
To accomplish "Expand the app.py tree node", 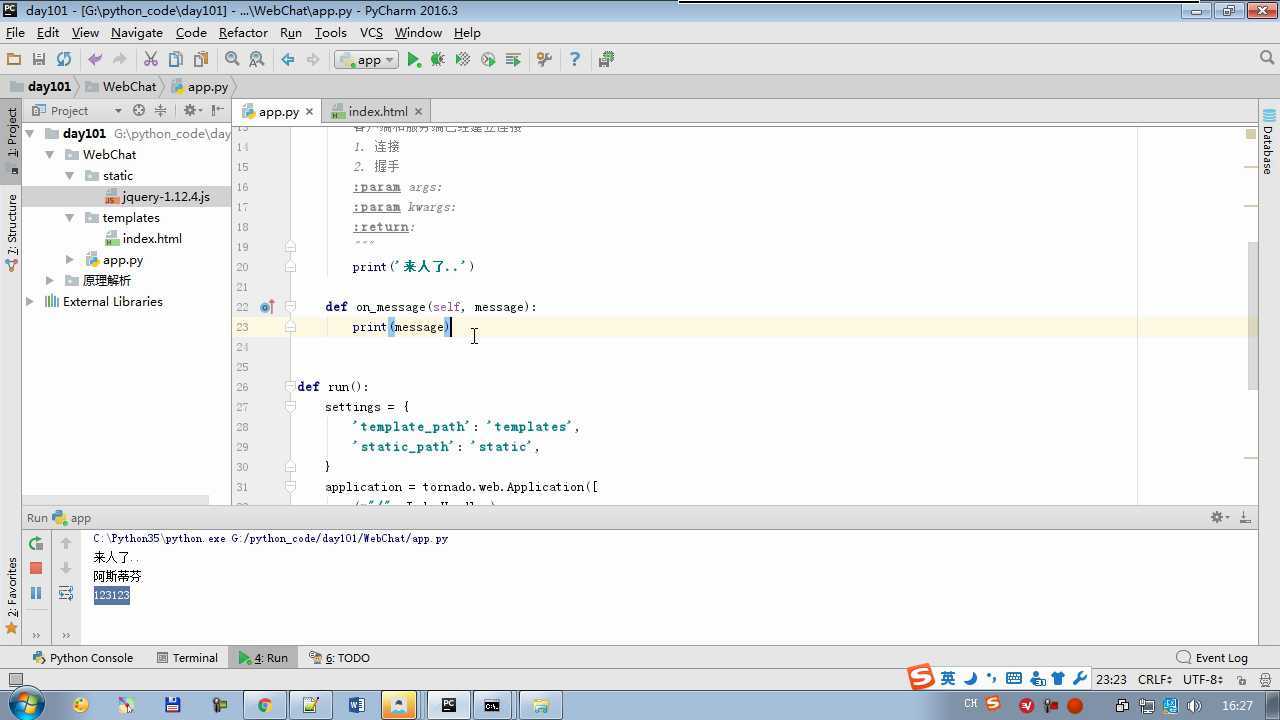I will [70, 259].
